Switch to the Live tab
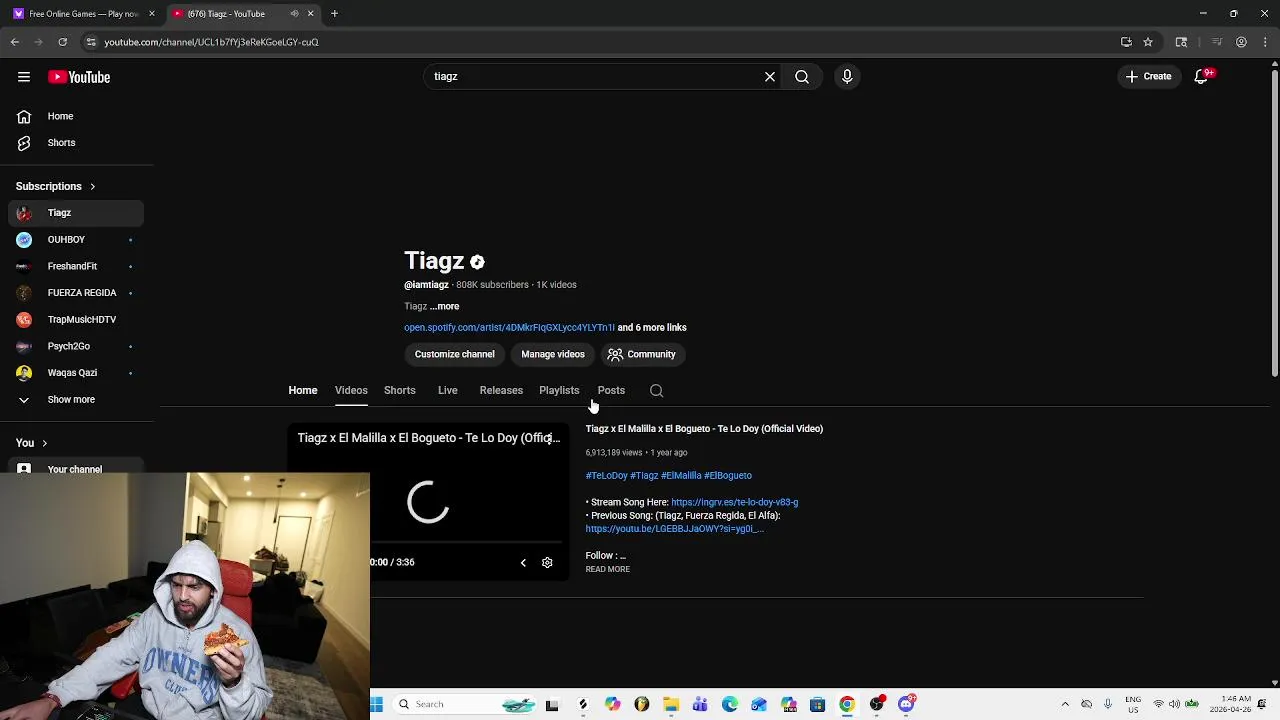1280x720 pixels. tap(447, 390)
